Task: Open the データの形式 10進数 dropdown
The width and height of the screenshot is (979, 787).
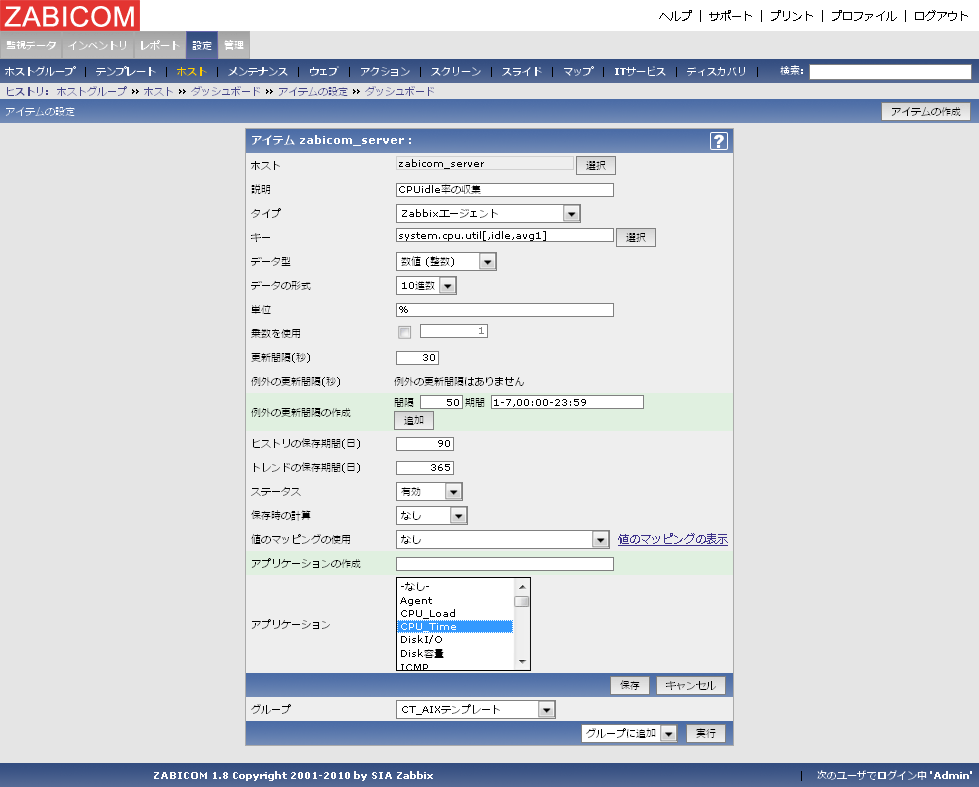Action: (426, 285)
